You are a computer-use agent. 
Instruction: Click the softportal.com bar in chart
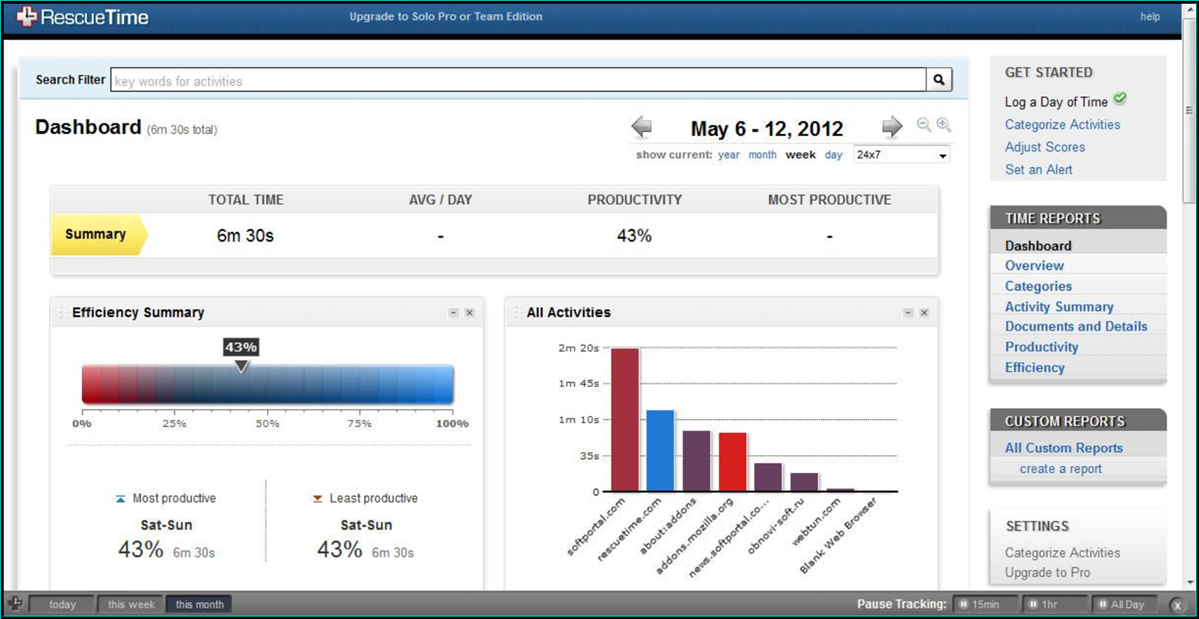625,420
